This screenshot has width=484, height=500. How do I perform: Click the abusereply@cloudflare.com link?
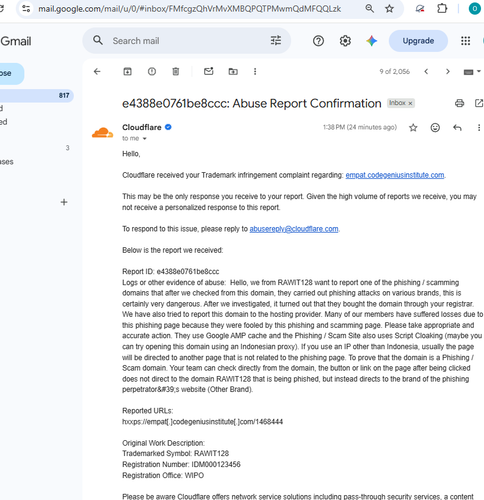point(294,229)
